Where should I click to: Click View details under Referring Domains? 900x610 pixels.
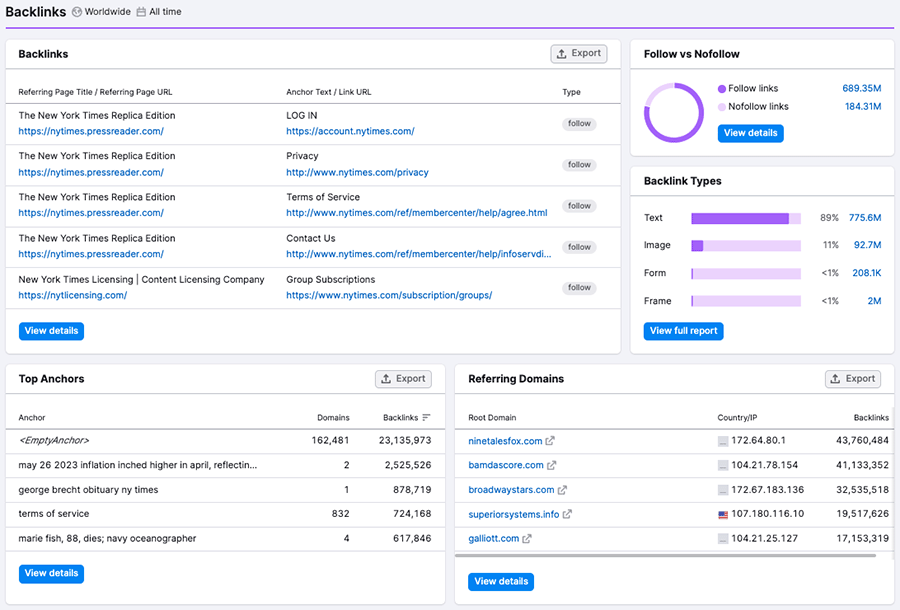[x=501, y=582]
